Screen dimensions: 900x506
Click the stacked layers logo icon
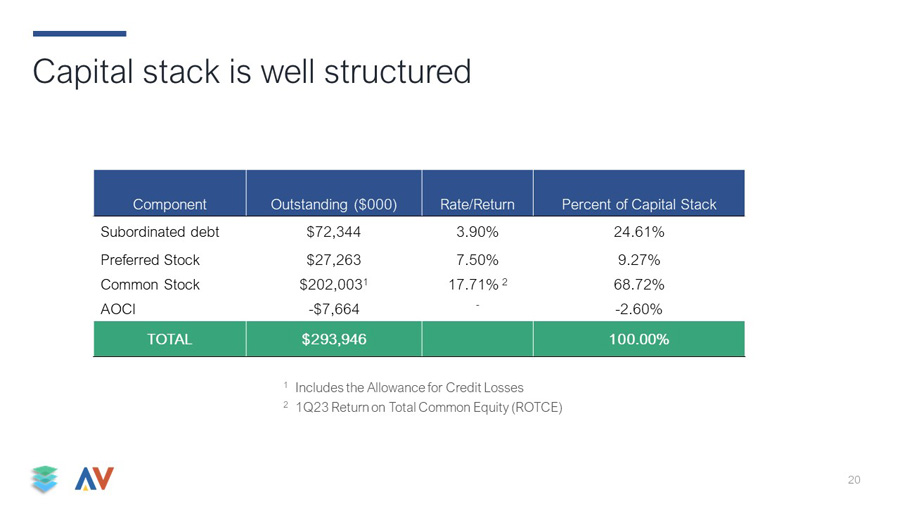tap(45, 479)
